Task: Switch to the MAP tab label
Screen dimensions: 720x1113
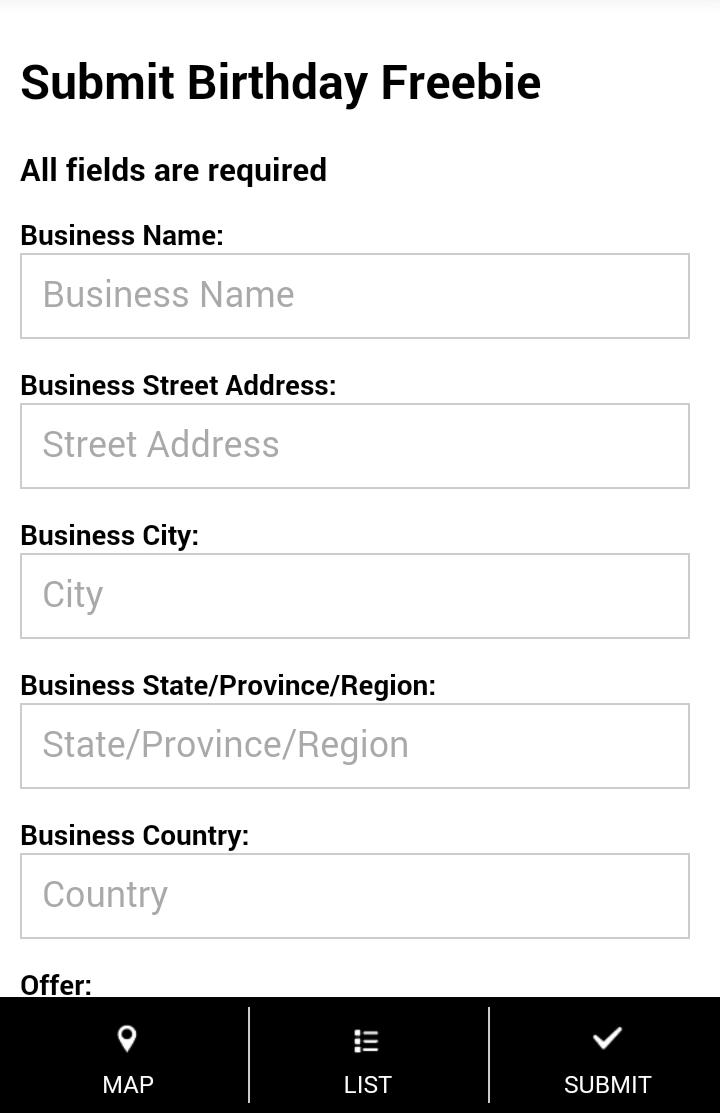Action: coord(128,1084)
